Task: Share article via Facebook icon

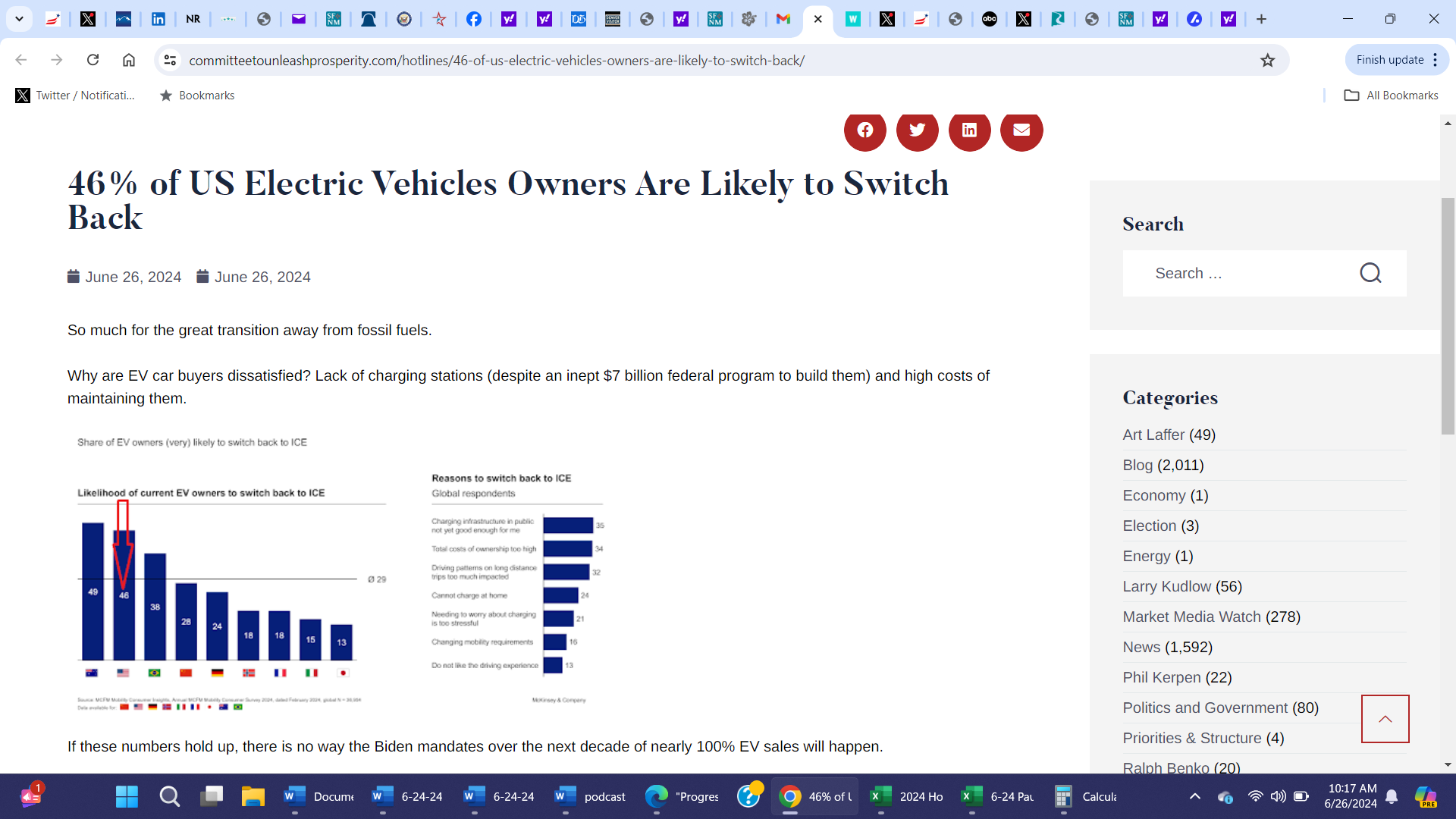Action: click(864, 130)
